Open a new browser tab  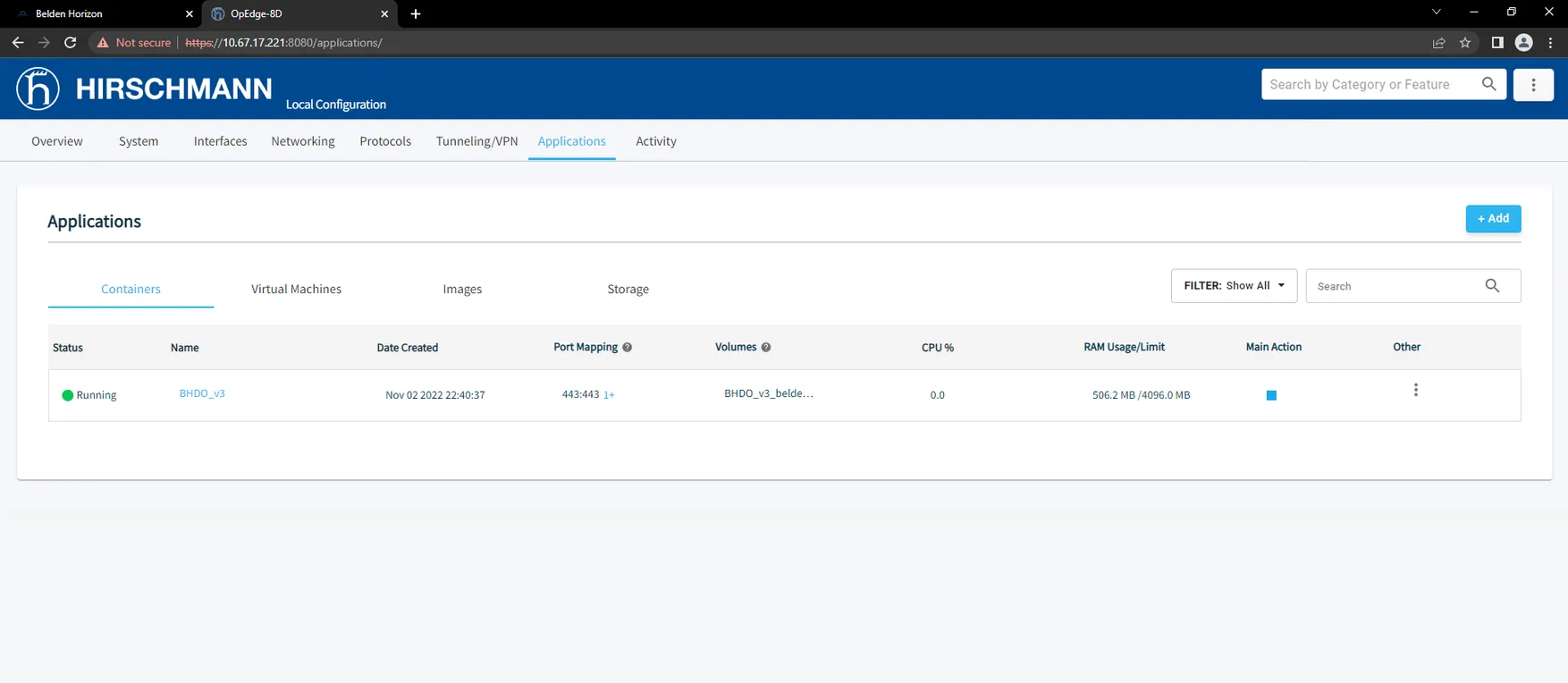click(x=416, y=14)
